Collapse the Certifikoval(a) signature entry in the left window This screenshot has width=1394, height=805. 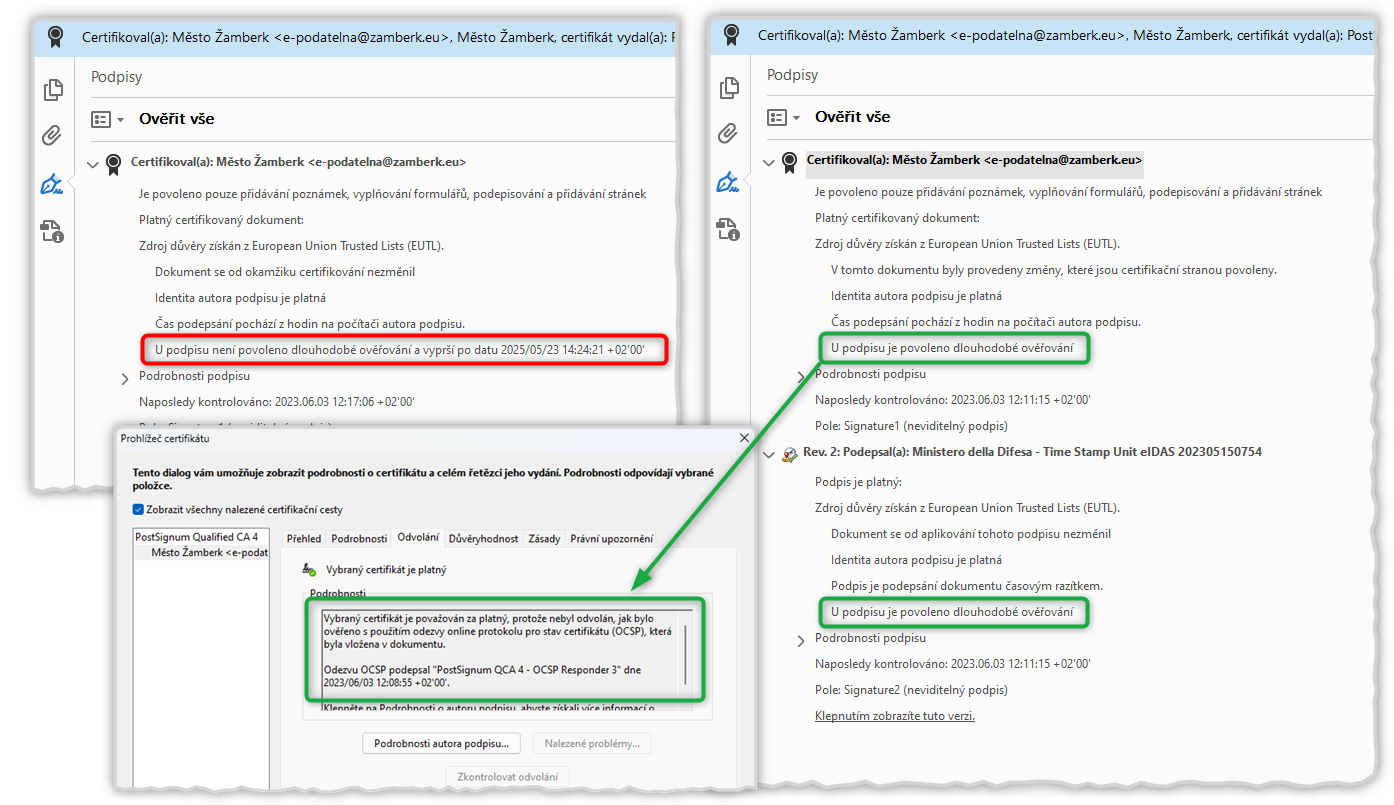tap(93, 163)
